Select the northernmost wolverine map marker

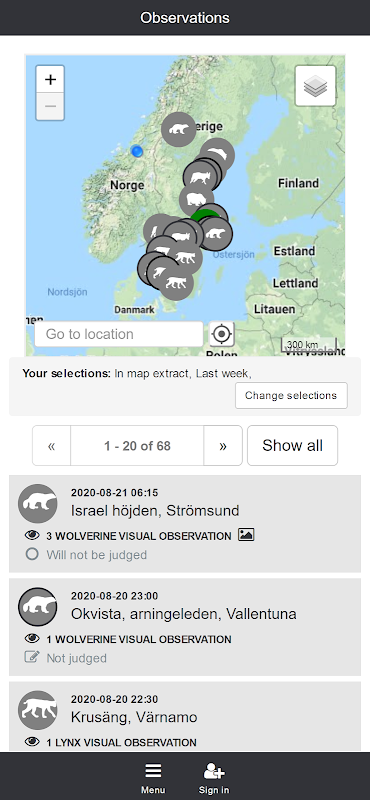(179, 130)
